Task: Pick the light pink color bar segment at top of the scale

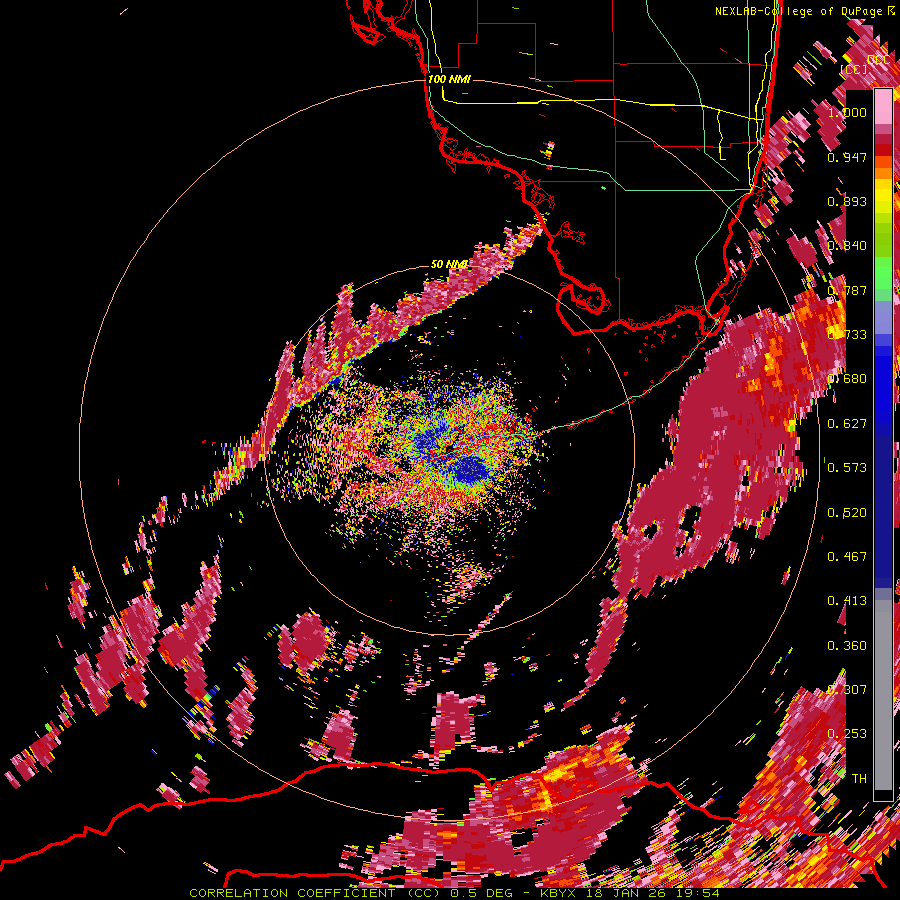Action: point(883,107)
